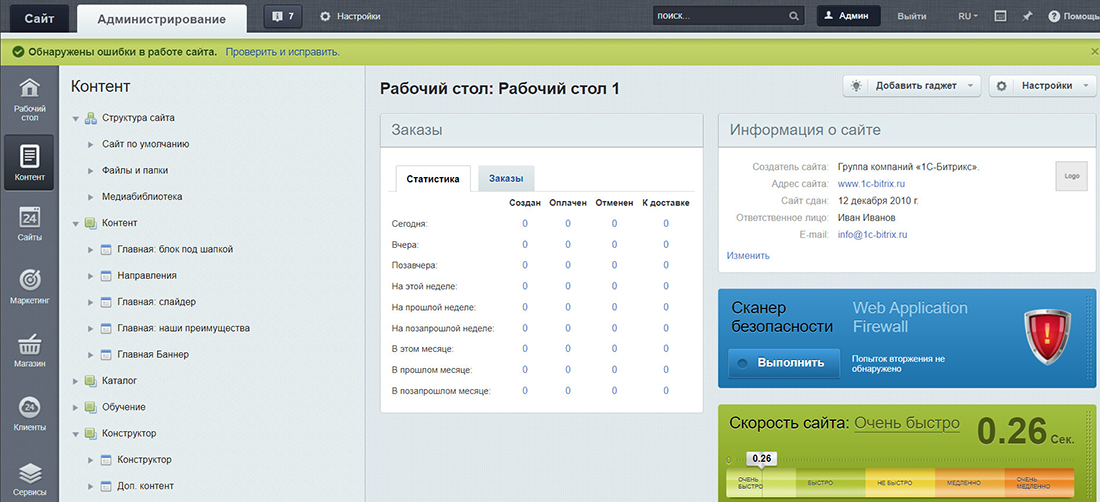Collapse the Структура сайта tree node
1100x502 pixels.
[75, 118]
